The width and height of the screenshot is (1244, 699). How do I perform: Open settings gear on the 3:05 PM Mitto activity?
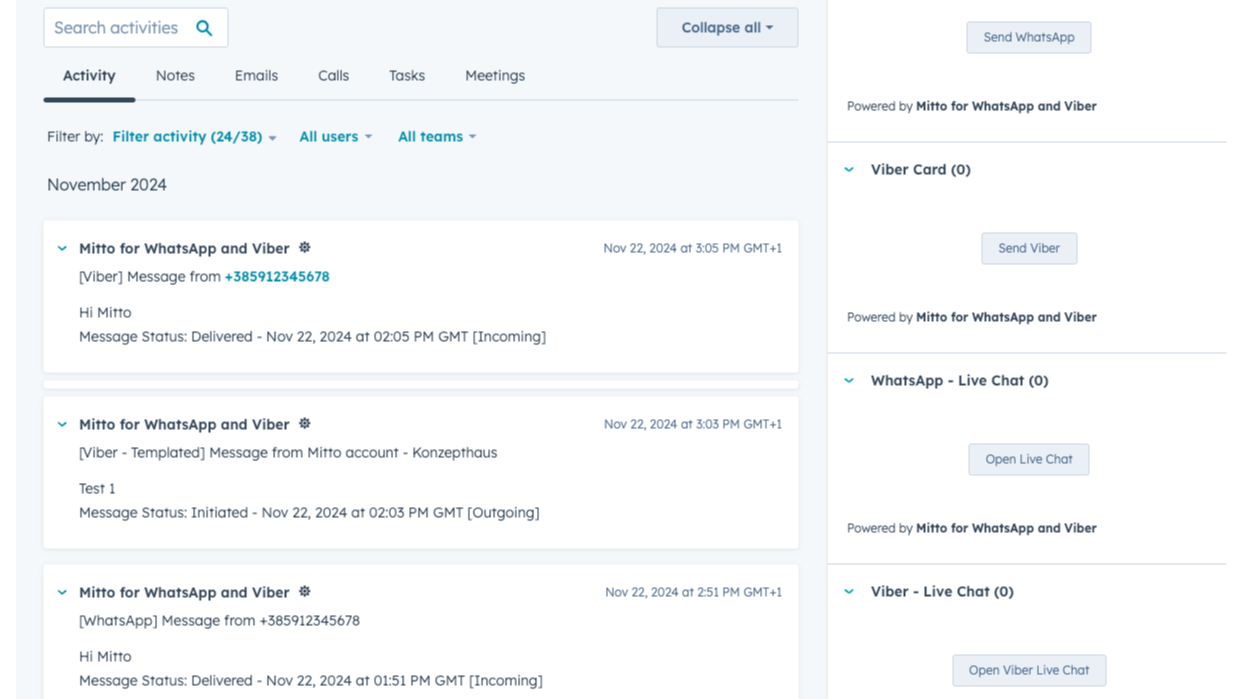coord(304,247)
